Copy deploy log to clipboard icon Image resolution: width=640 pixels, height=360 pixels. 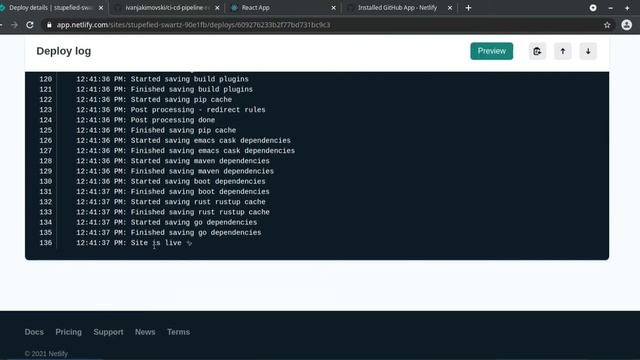[x=537, y=51]
